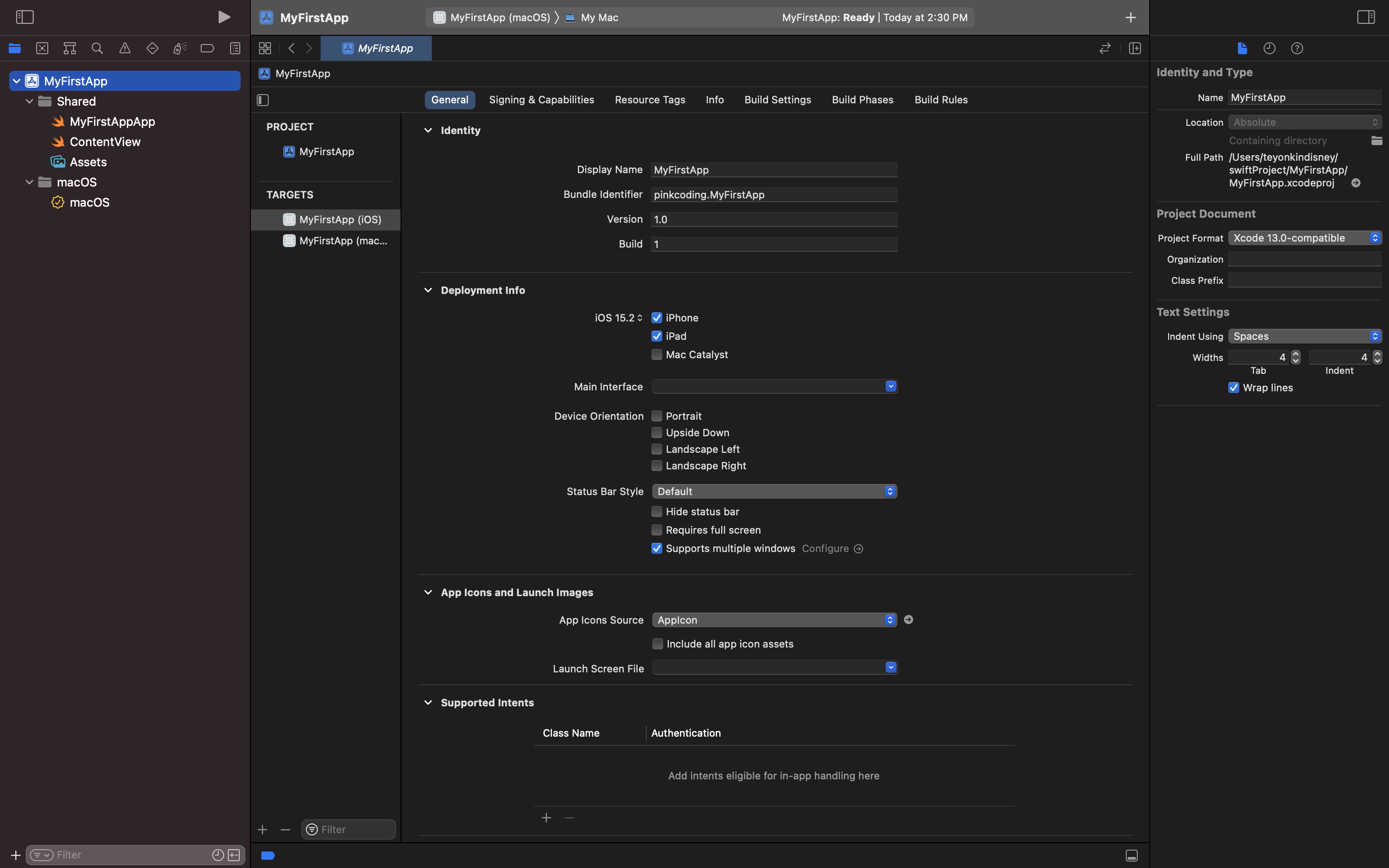This screenshot has width=1389, height=868.
Task: Switch to the Build Phases tab
Action: 863,99
